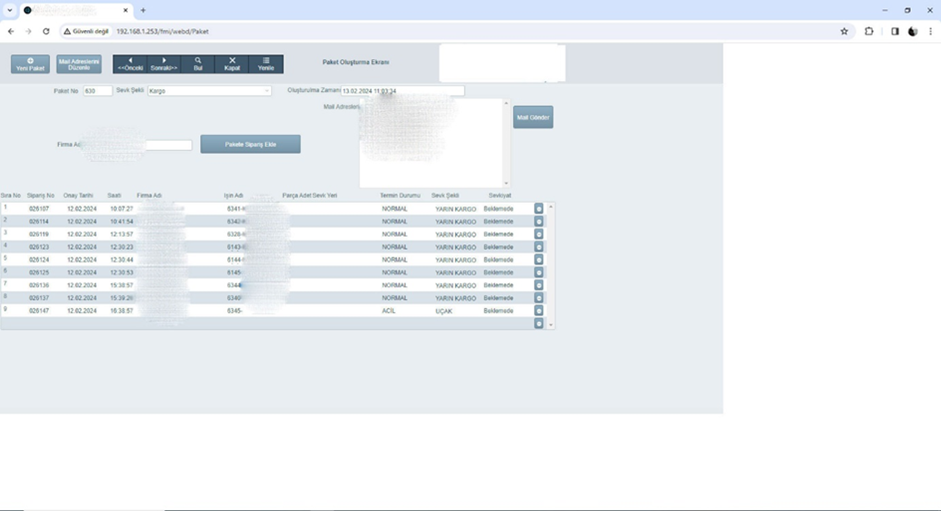Open a new browser tab
This screenshot has height=511, width=941.
[x=143, y=10]
